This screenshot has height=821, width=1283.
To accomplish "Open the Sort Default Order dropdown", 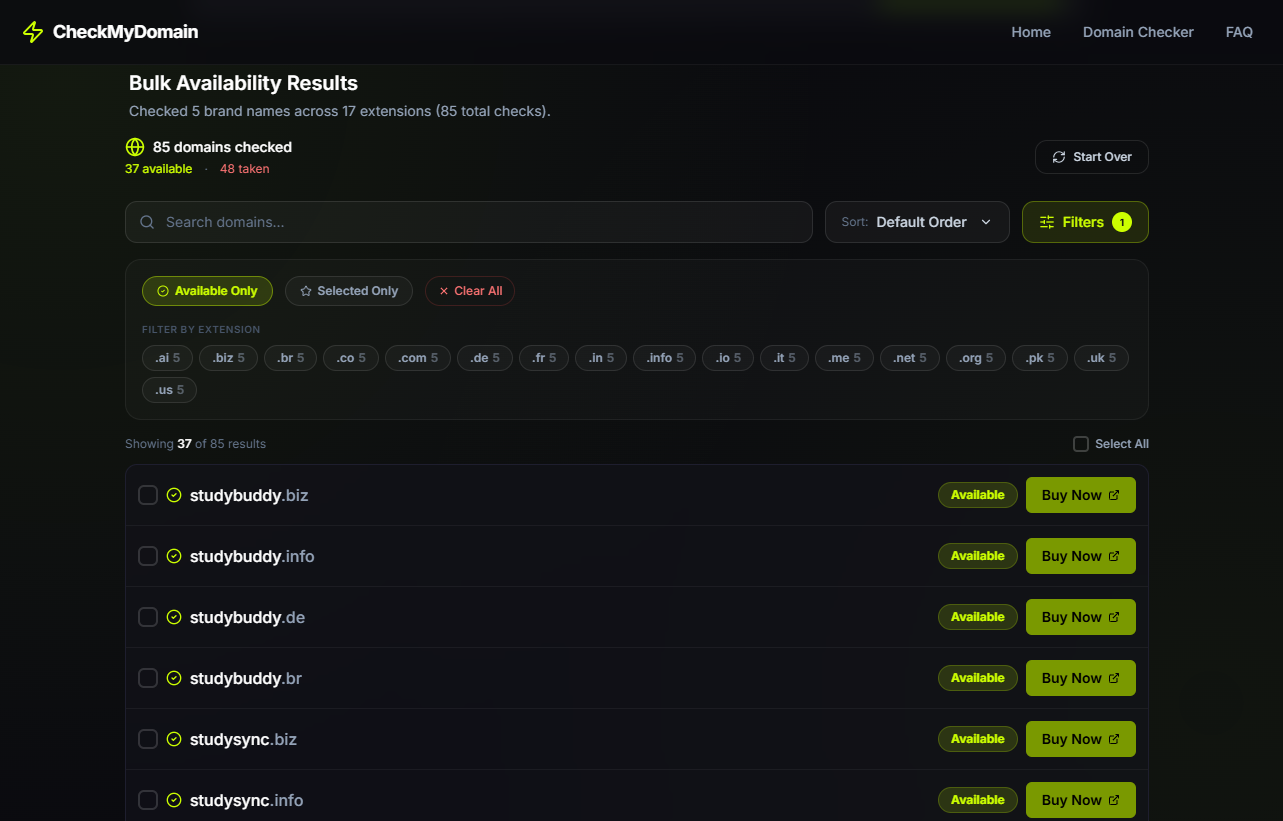I will (x=917, y=222).
